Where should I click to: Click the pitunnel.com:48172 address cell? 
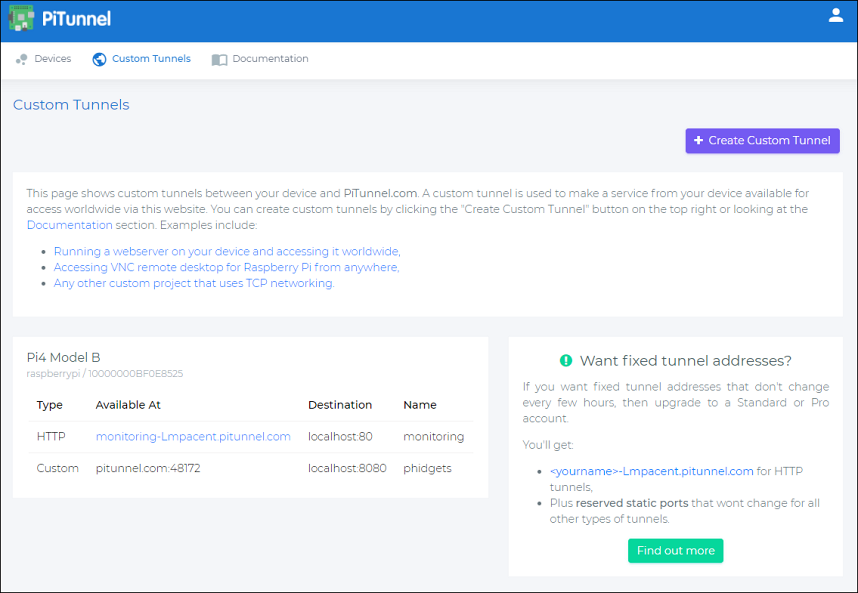(x=148, y=468)
